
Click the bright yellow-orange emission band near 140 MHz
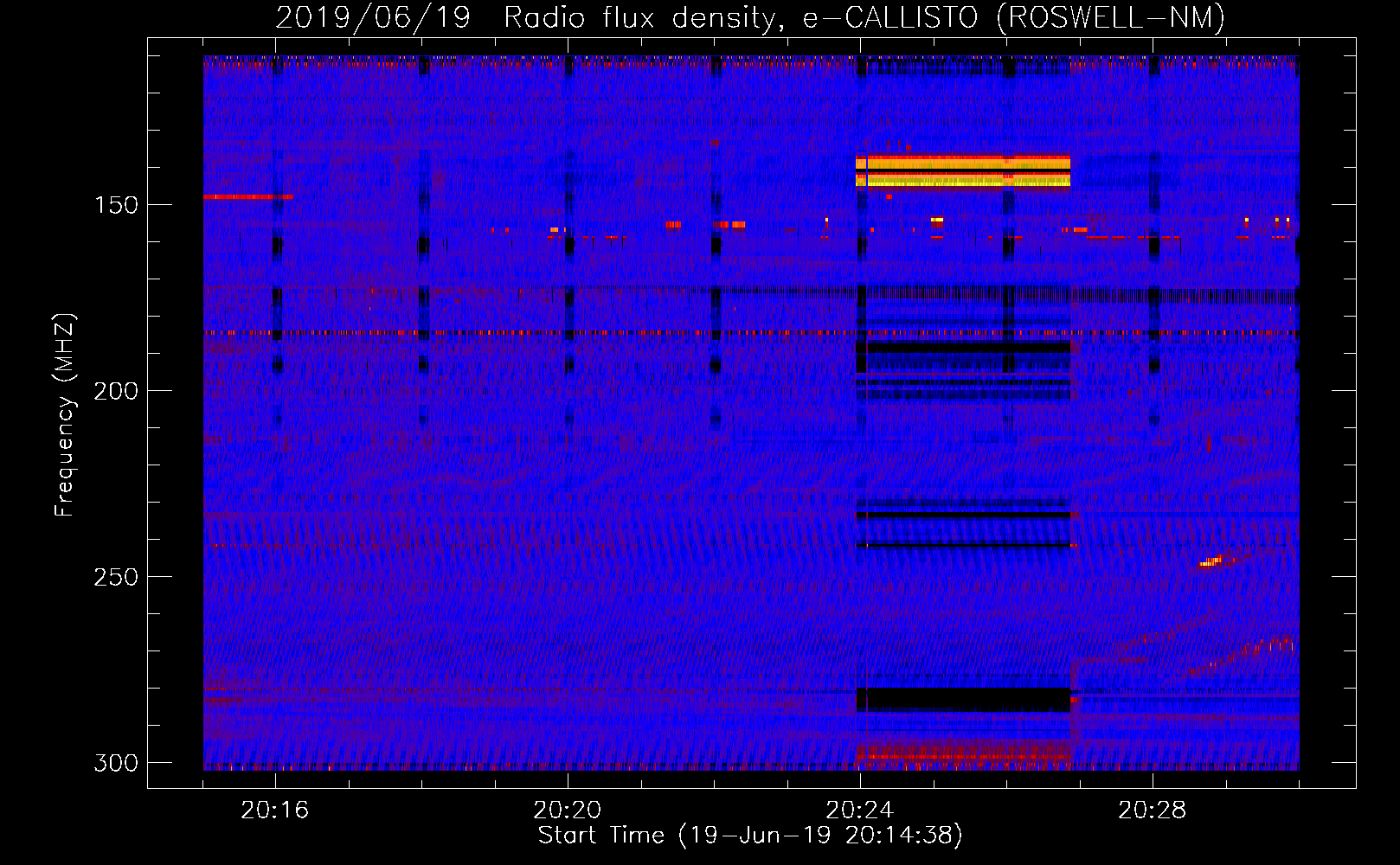pos(963,170)
